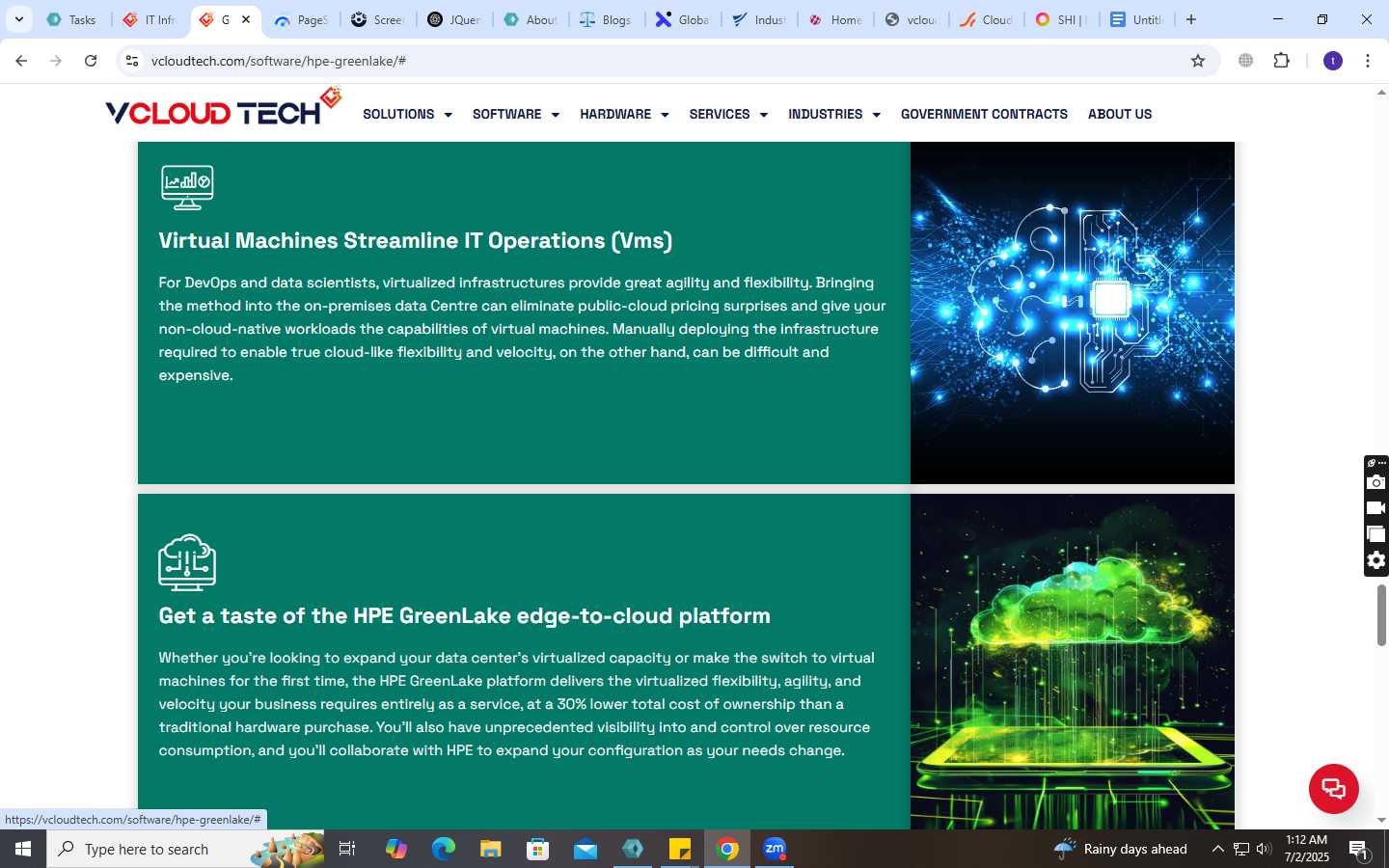This screenshot has height=868, width=1389.
Task: Open Chrome's three-dot menu
Action: 1368,61
